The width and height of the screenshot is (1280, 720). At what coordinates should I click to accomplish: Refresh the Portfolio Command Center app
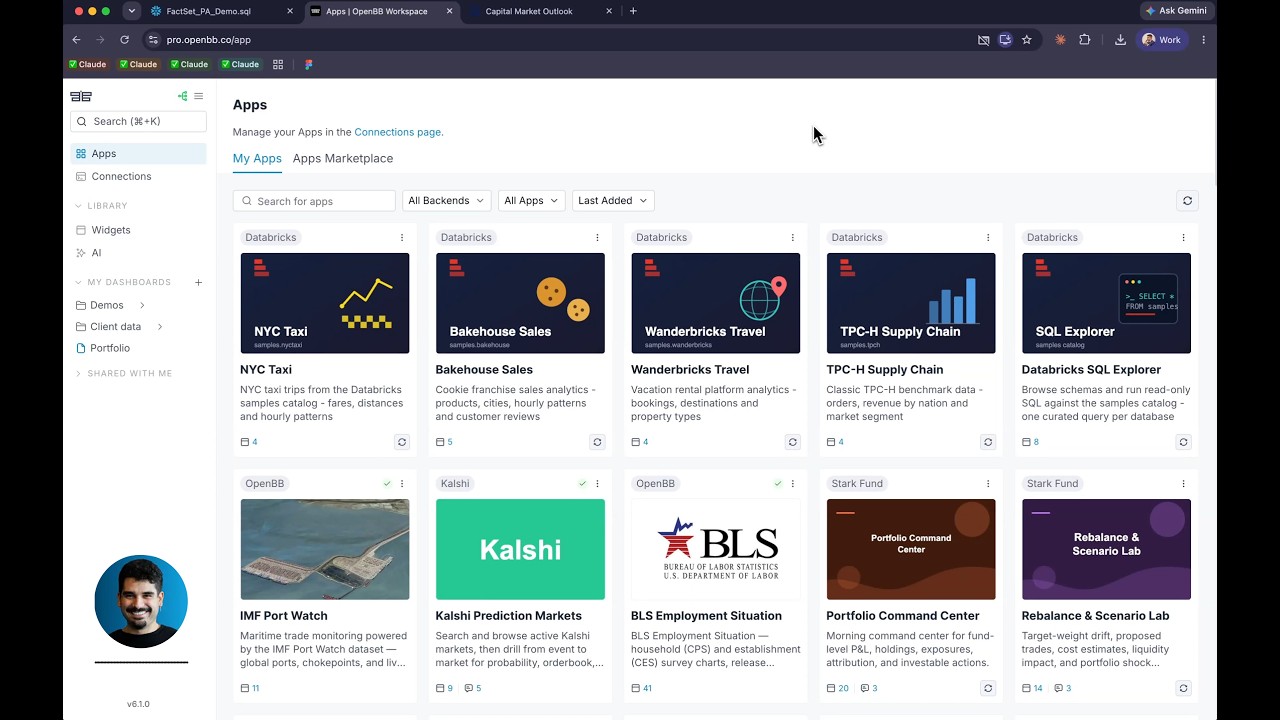point(988,688)
